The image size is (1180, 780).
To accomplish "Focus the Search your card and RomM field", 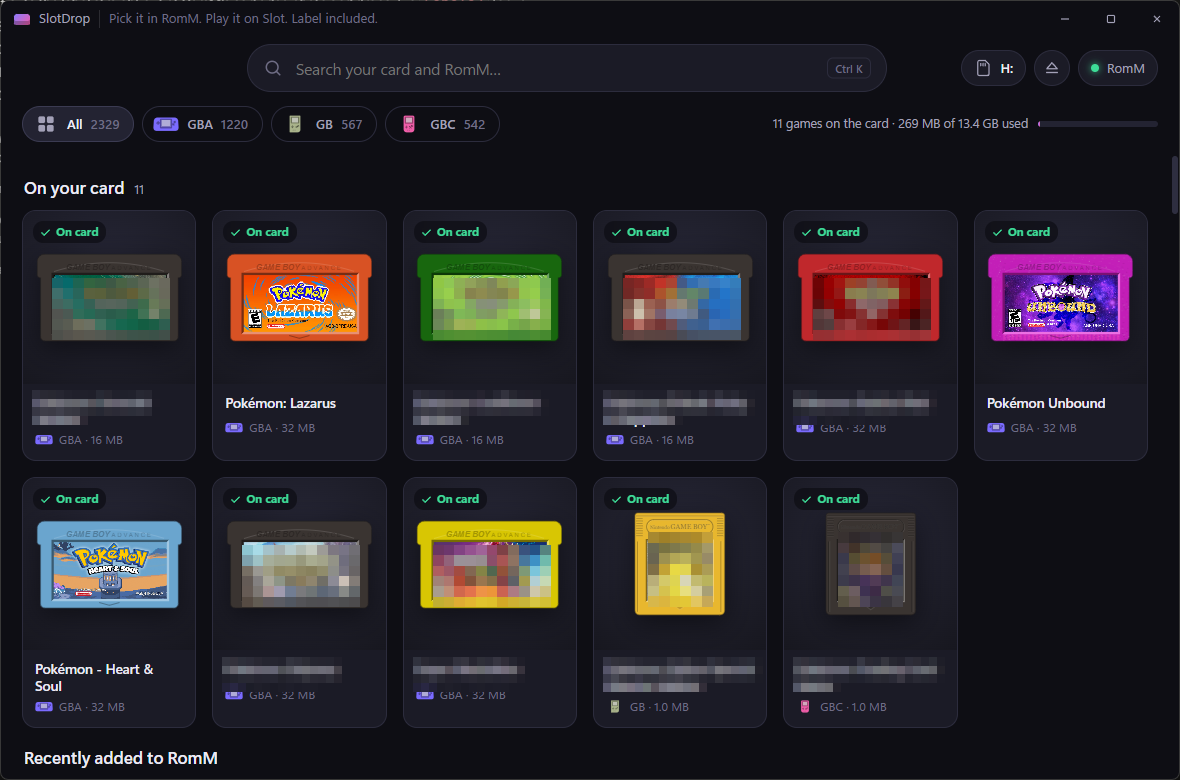I will [x=566, y=69].
